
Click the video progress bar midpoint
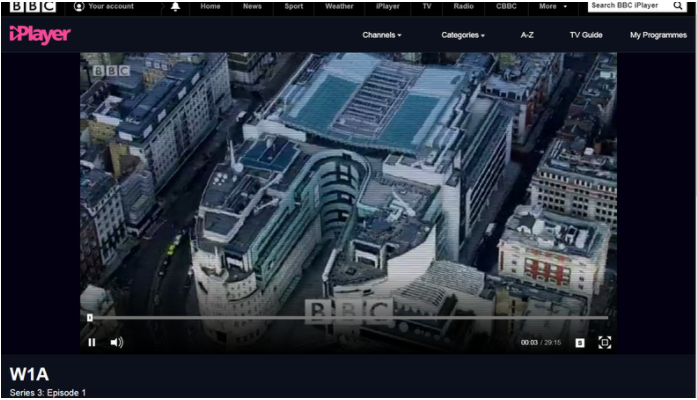tap(348, 317)
